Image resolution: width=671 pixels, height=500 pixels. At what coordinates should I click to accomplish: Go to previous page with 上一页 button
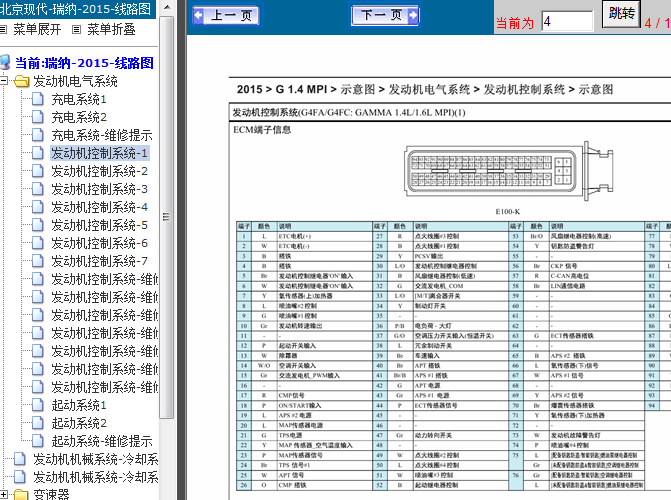226,16
